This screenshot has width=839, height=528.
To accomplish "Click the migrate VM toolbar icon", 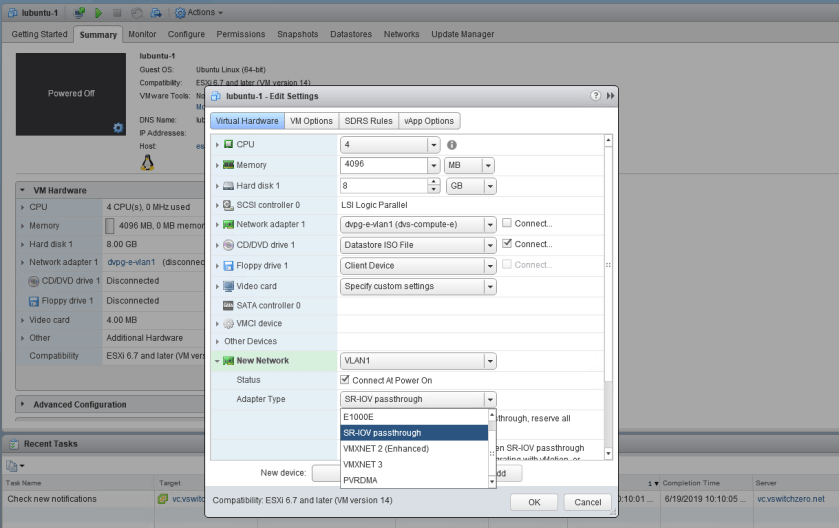I will (155, 12).
